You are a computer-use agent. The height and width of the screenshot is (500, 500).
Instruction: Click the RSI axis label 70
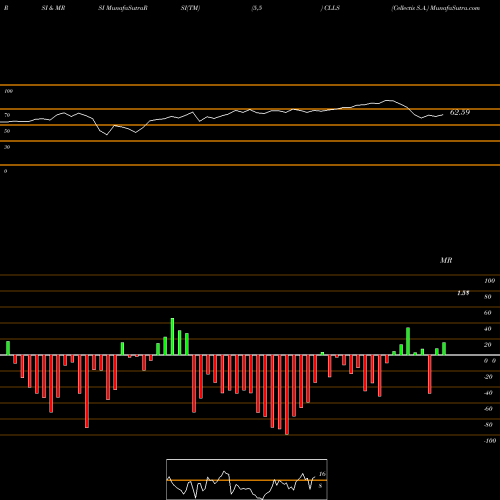coord(7,115)
